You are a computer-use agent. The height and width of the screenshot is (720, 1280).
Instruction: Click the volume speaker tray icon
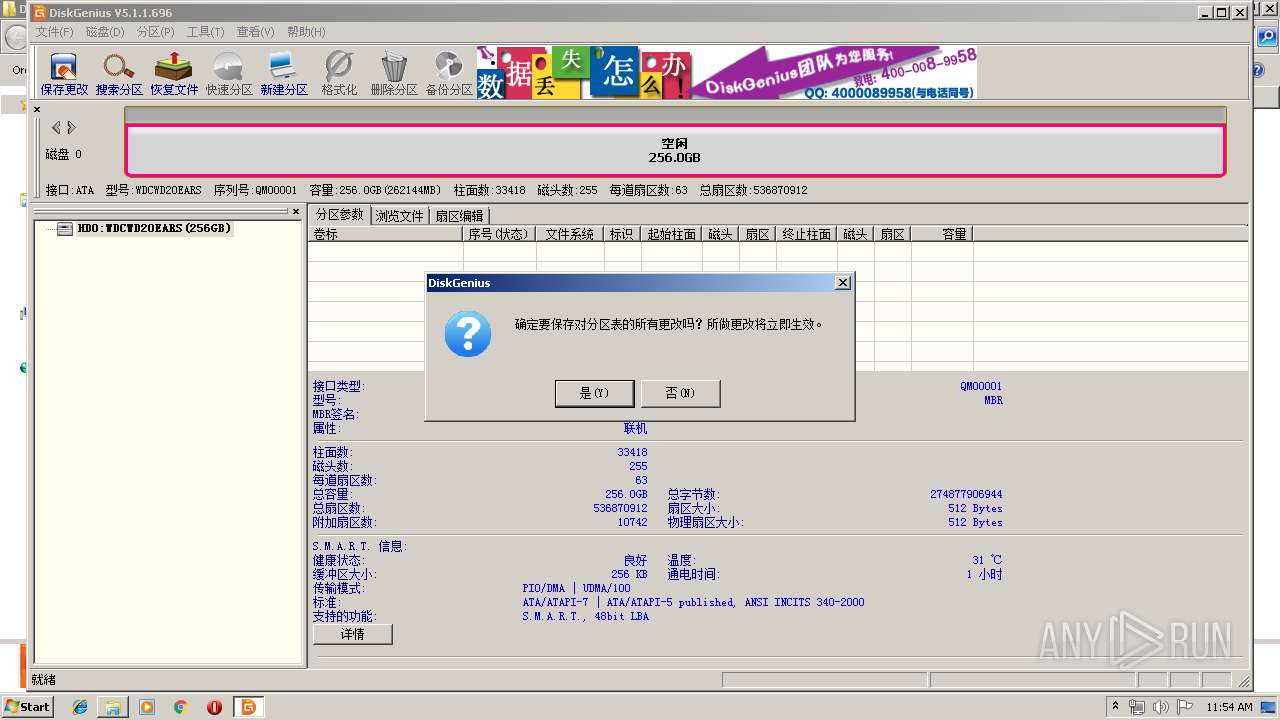(x=1161, y=707)
